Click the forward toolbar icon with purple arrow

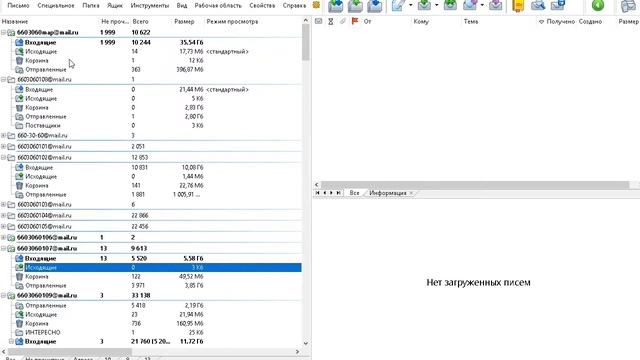click(x=470, y=5)
